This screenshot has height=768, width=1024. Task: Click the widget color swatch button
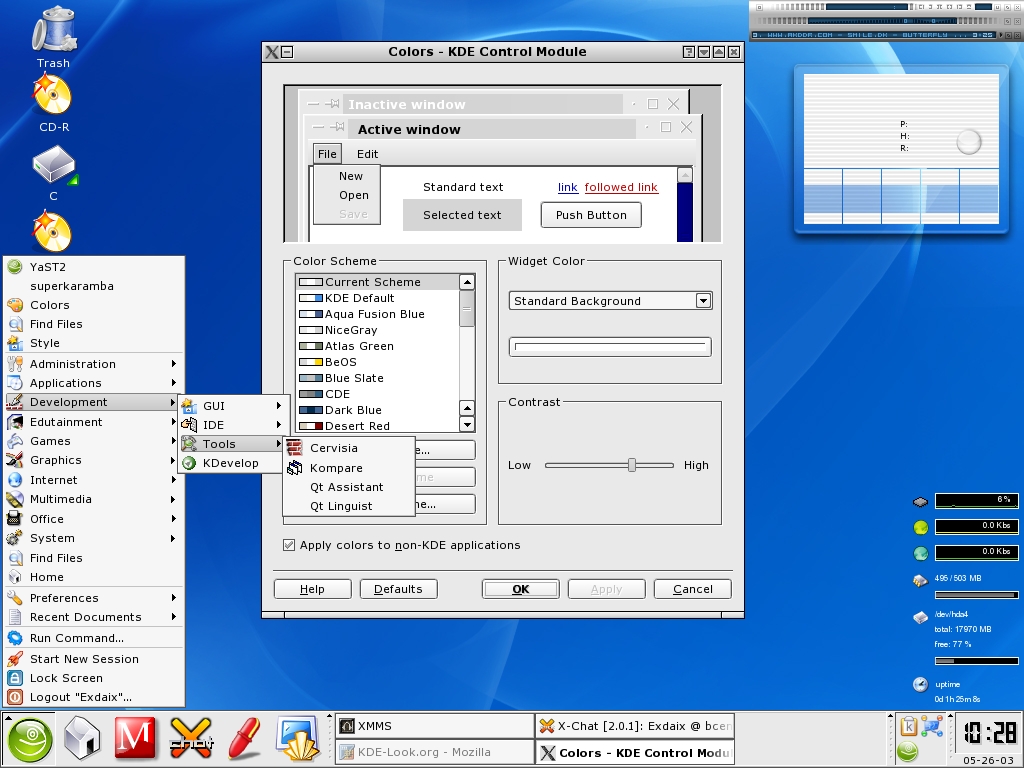coord(610,347)
